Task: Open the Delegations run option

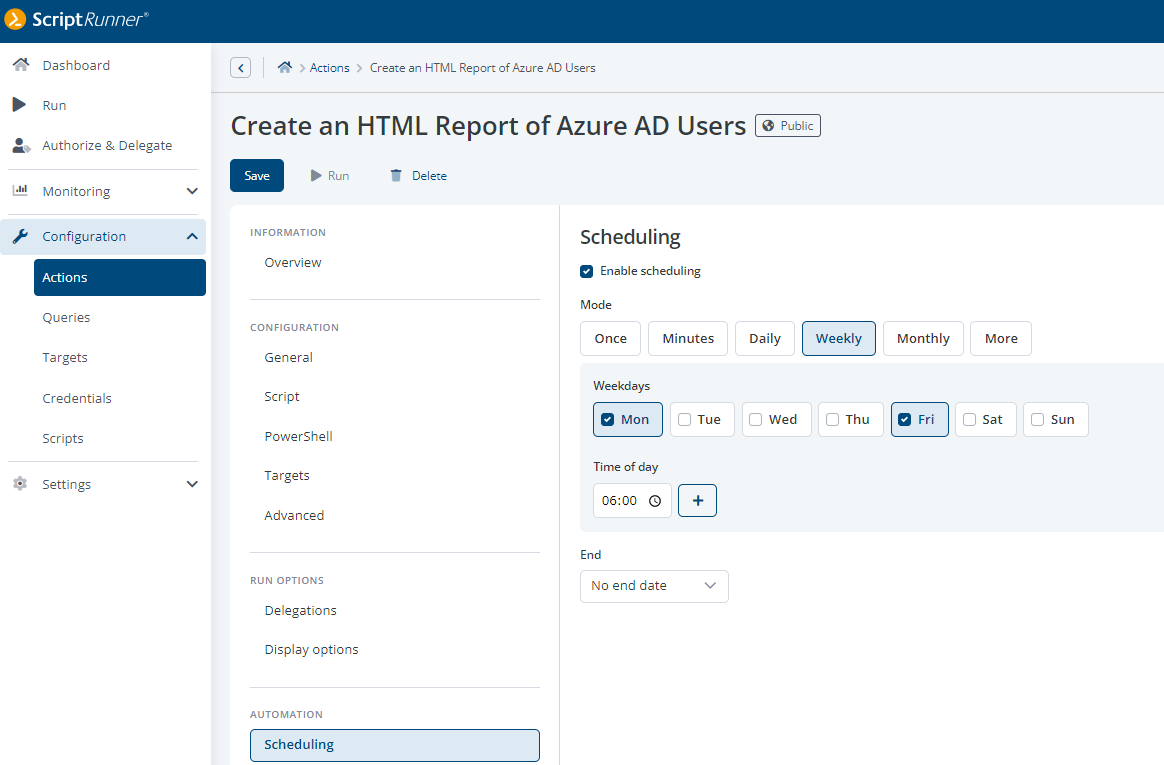Action: point(300,611)
